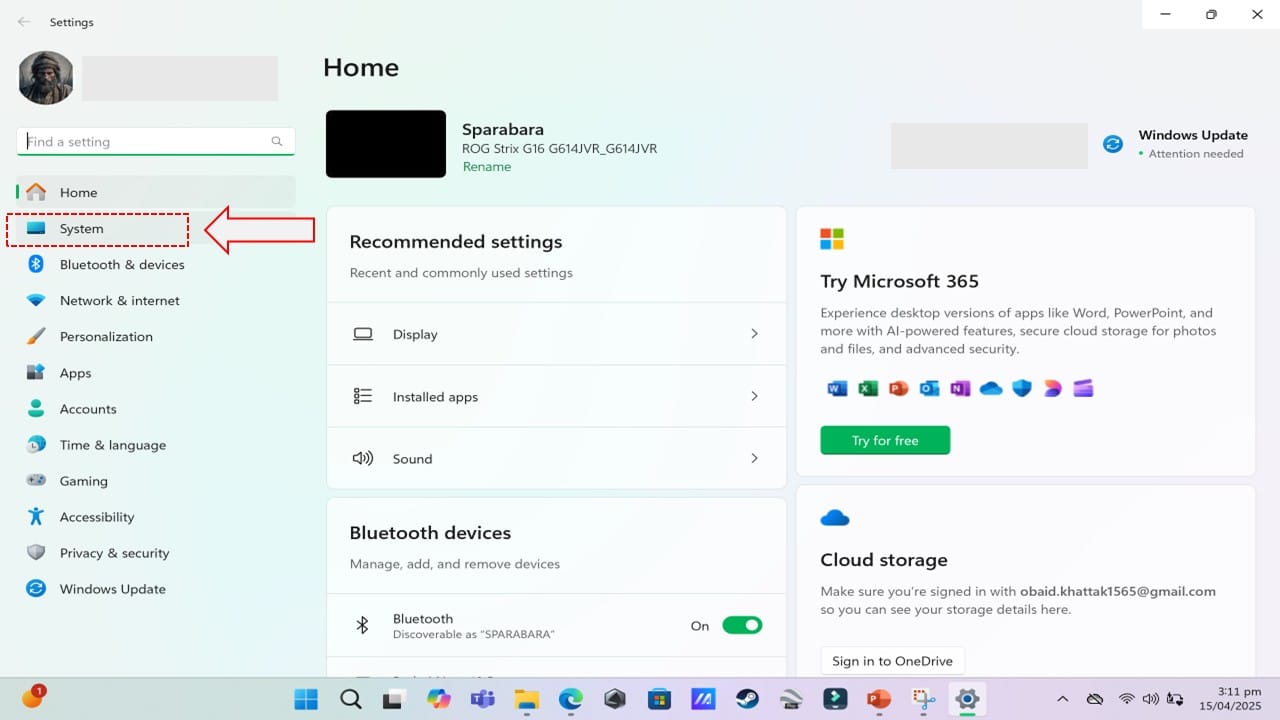
Task: Click the Privacy & security shield icon
Action: 36,553
